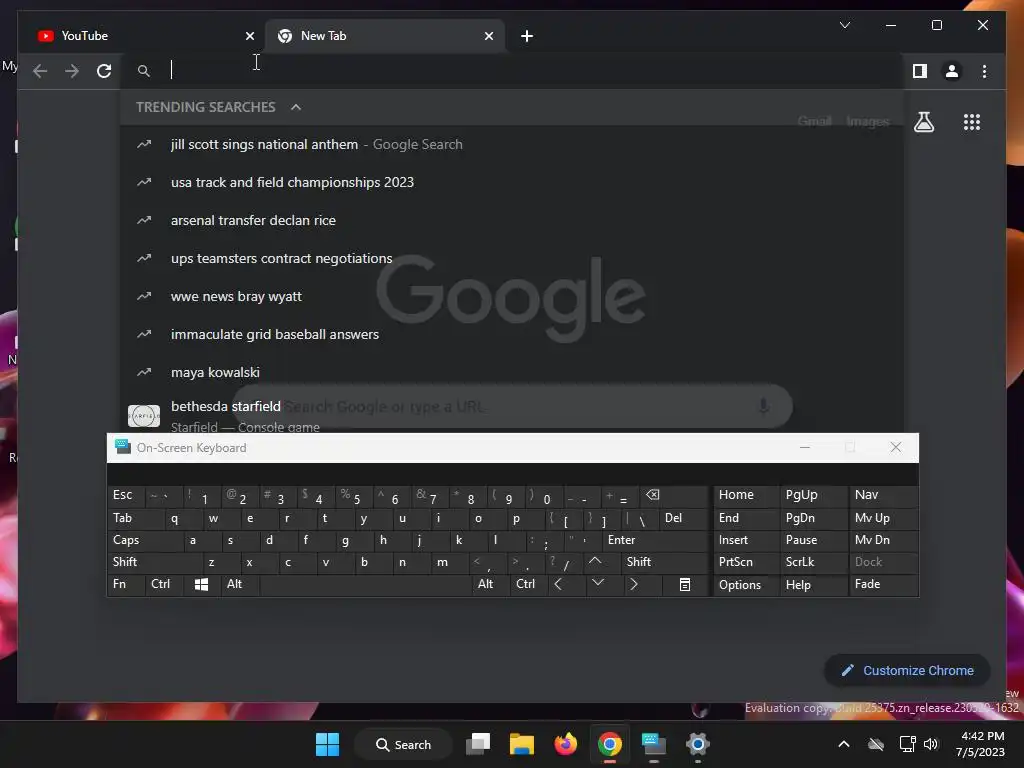Open a new tab with plus button
The width and height of the screenshot is (1024, 768).
[x=527, y=36]
